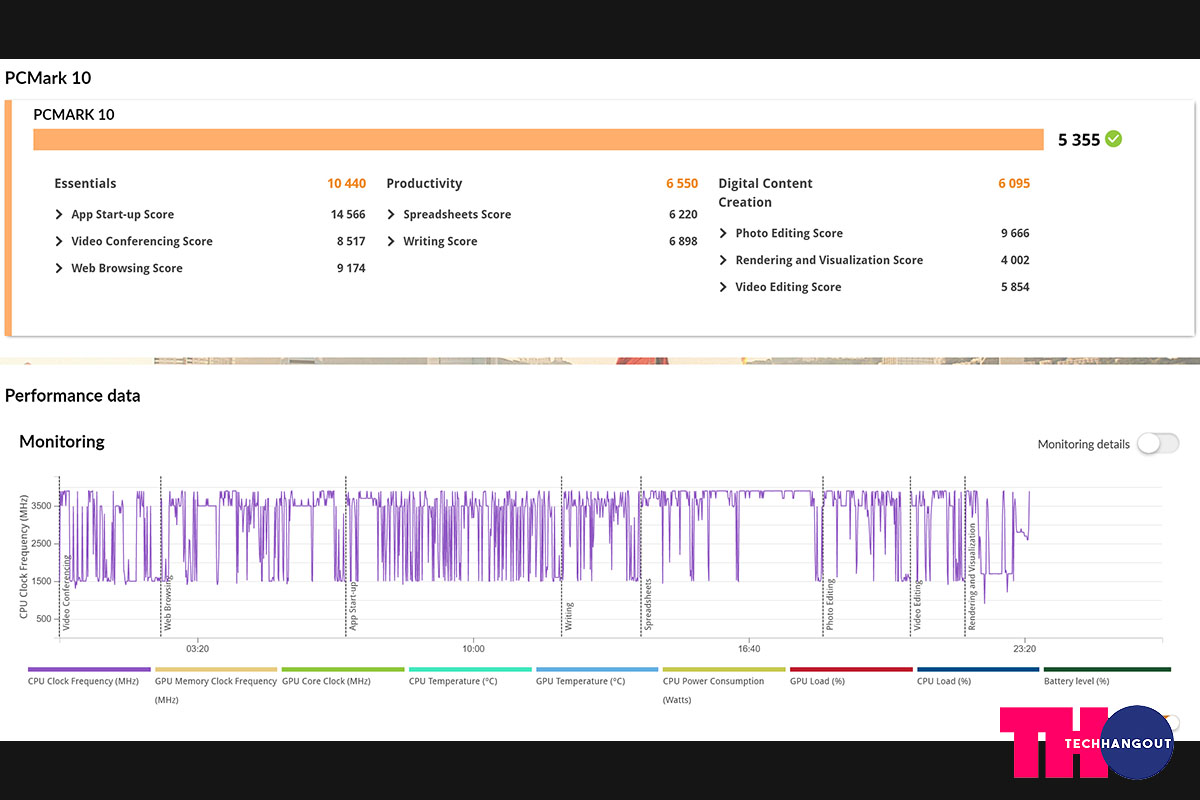Click the Monitoring section heading
Viewport: 1200px width, 800px height.
(62, 441)
